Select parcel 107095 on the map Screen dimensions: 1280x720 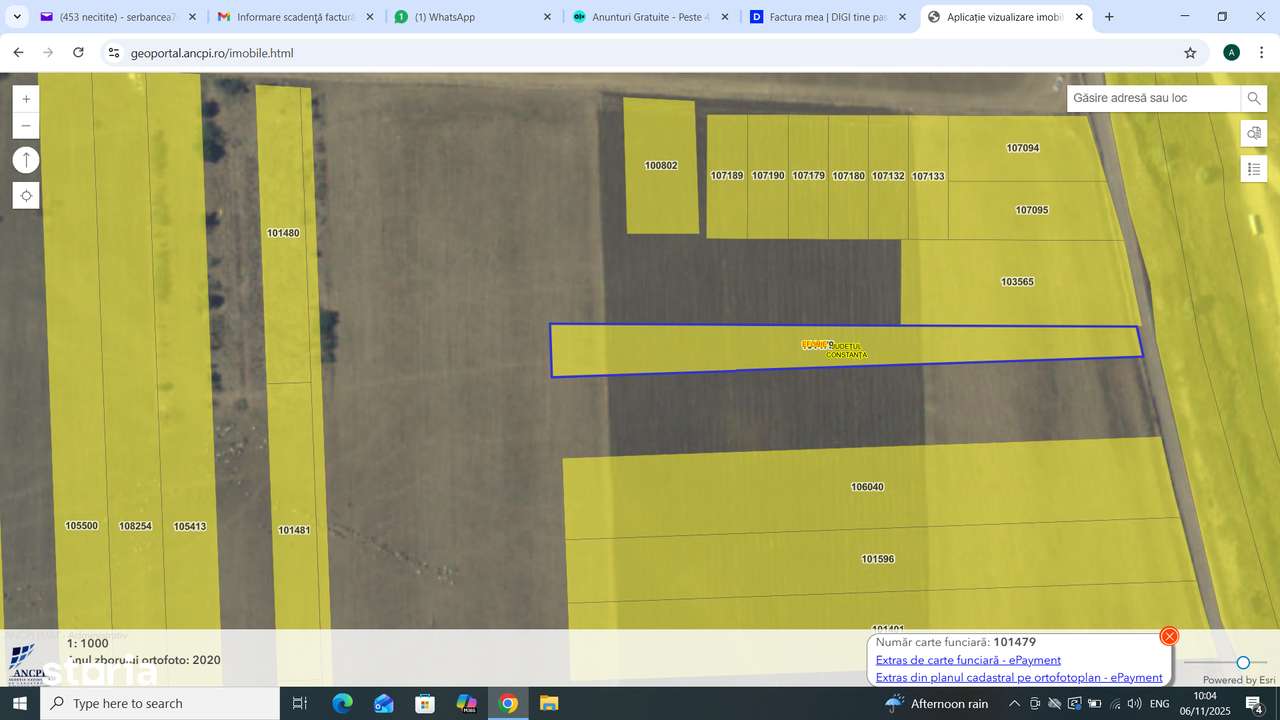pyautogui.click(x=1031, y=210)
